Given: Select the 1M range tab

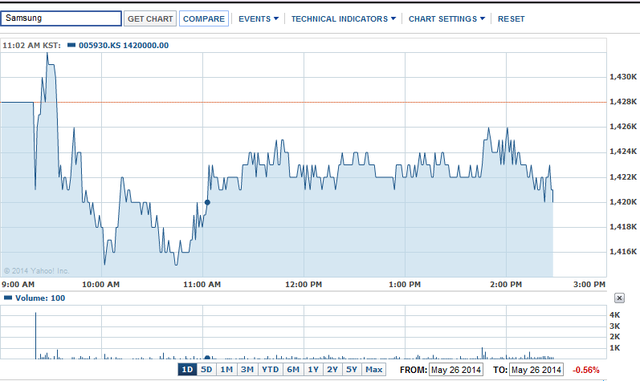Looking at the screenshot, I should (x=227, y=370).
